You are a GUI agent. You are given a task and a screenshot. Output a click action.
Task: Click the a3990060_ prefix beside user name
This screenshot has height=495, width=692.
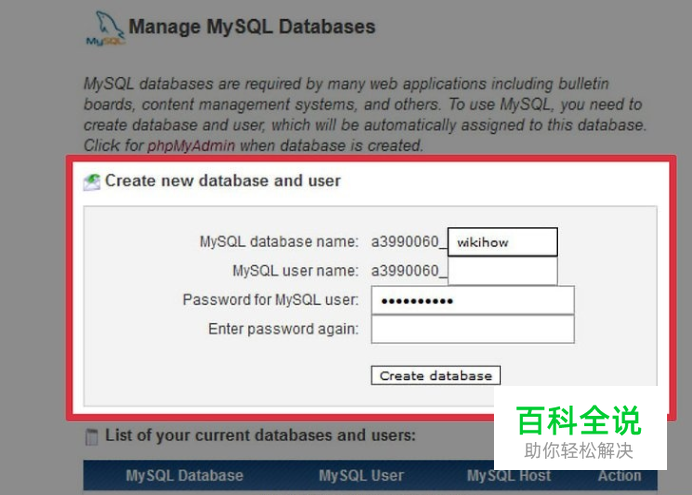tap(409, 271)
